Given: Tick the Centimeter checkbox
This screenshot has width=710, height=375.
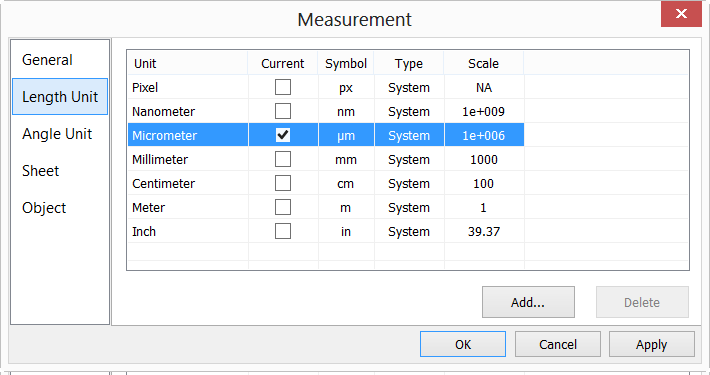Looking at the screenshot, I should click(283, 183).
